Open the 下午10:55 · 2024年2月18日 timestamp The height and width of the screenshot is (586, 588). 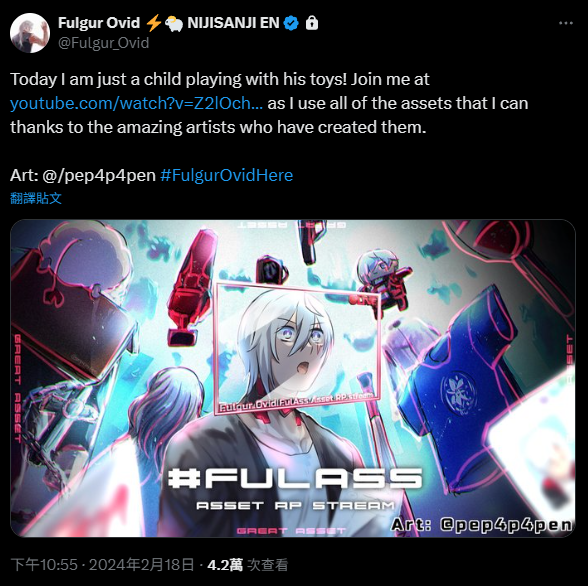[102, 565]
